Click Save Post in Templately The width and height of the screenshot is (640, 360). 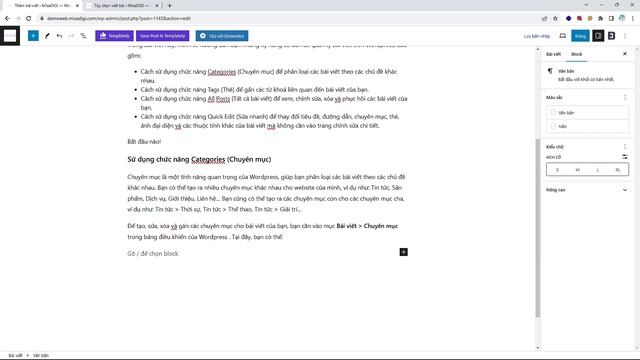162,36
